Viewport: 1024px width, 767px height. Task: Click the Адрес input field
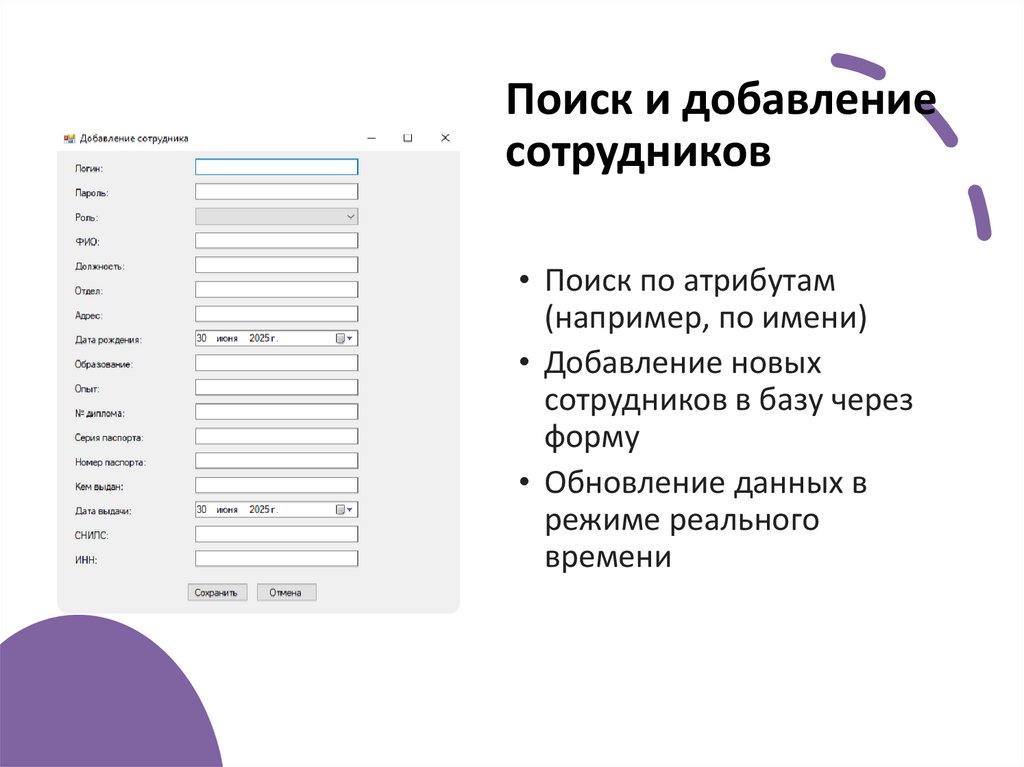pyautogui.click(x=276, y=314)
